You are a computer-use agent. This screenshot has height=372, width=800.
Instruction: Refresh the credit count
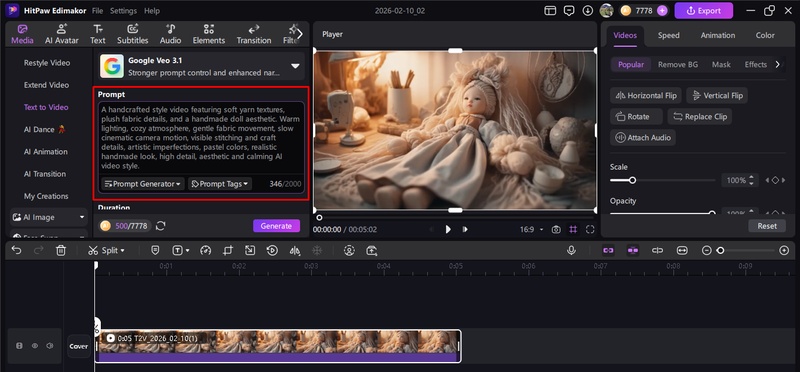coord(161,226)
